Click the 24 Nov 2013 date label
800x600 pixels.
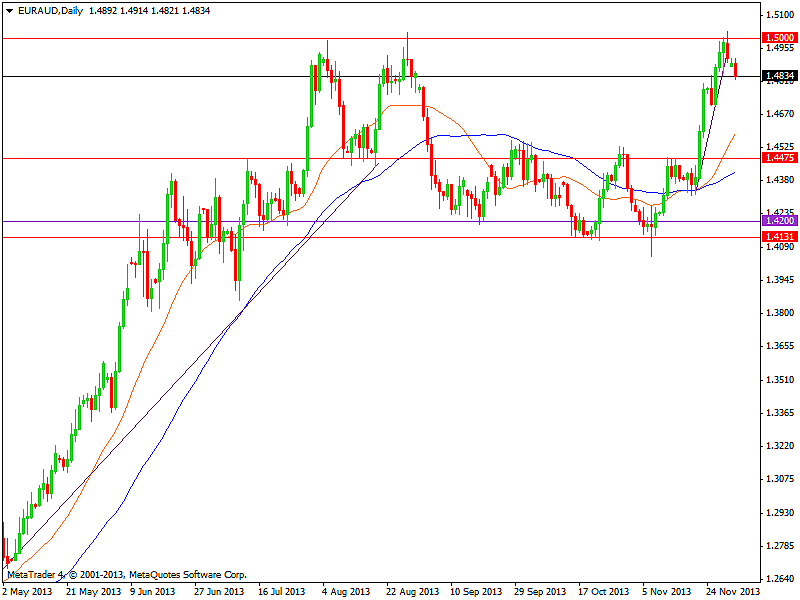pyautogui.click(x=733, y=591)
